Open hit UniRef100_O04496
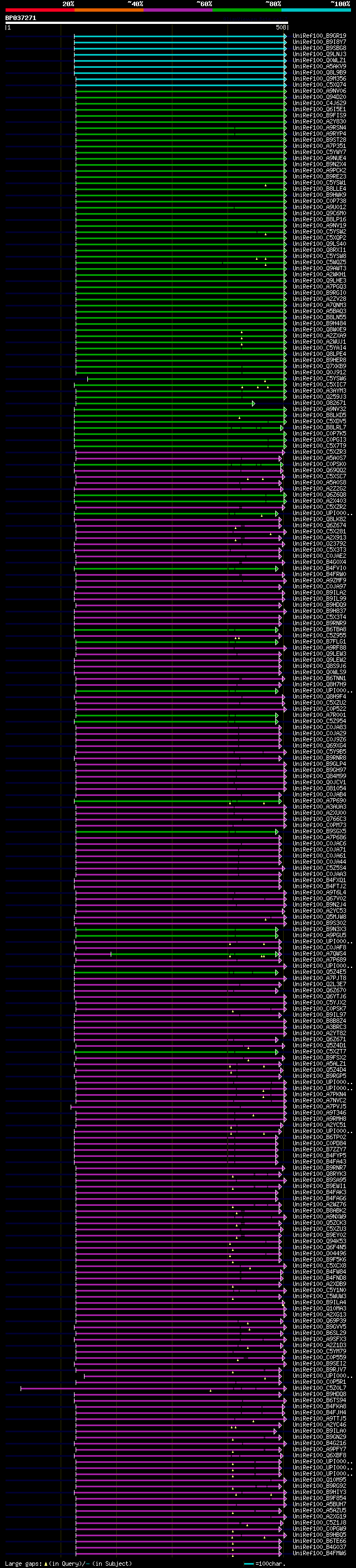 (319, 1253)
